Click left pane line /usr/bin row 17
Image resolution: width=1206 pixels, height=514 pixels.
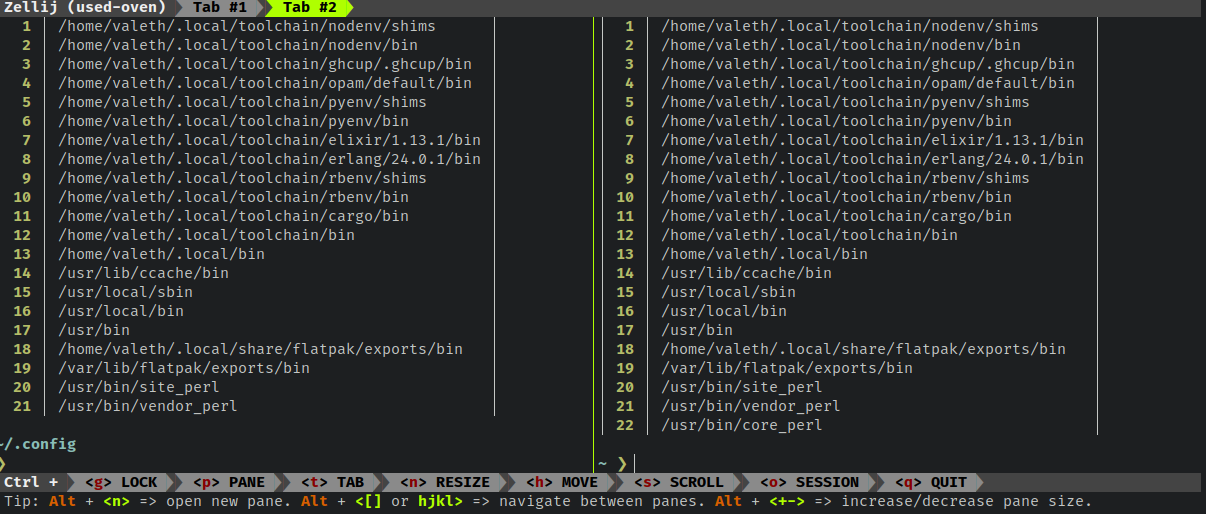coord(94,330)
